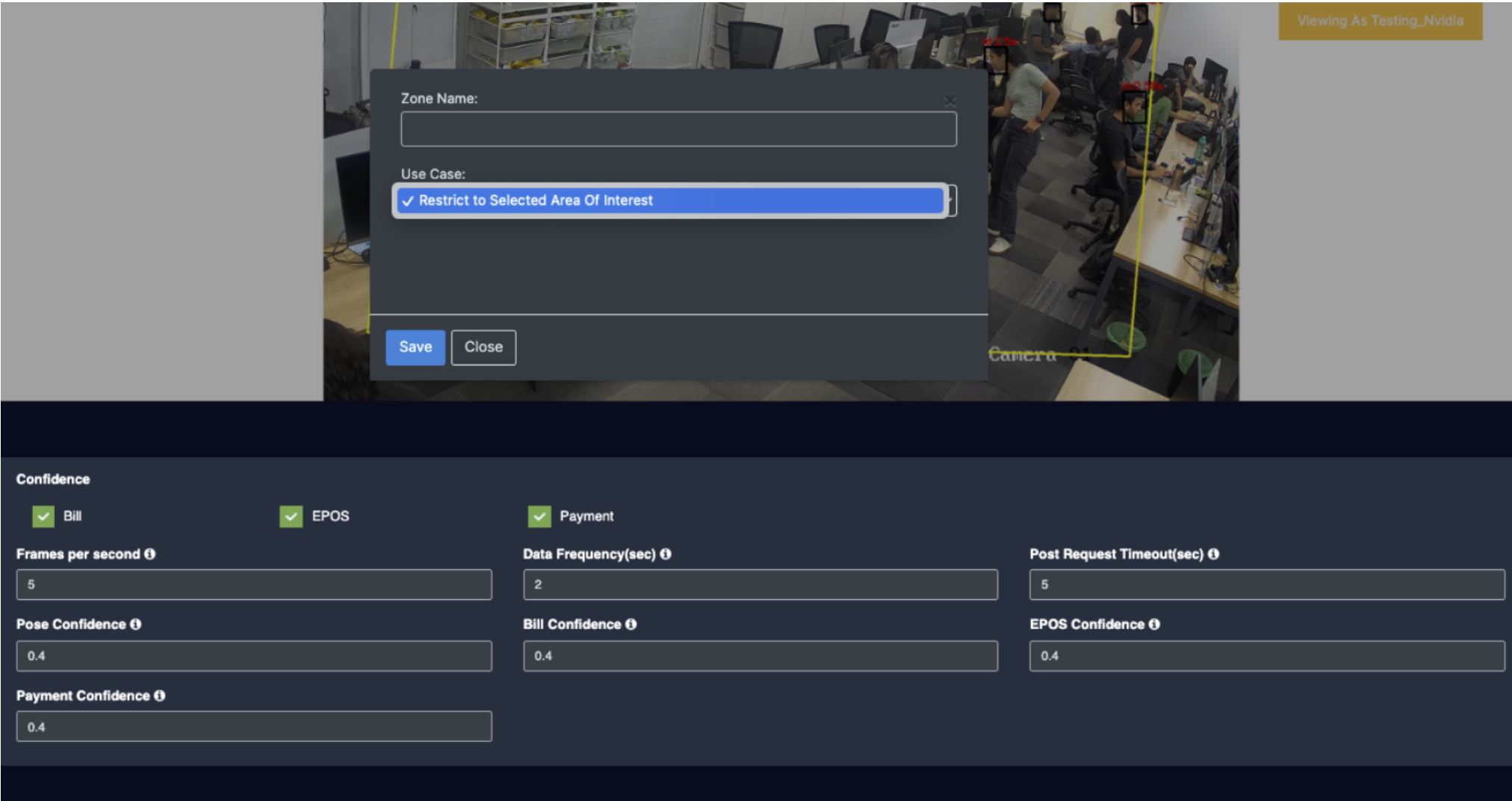Viewport: 1512px width, 801px height.
Task: Toggle the EPOS checkbox
Action: (x=291, y=516)
